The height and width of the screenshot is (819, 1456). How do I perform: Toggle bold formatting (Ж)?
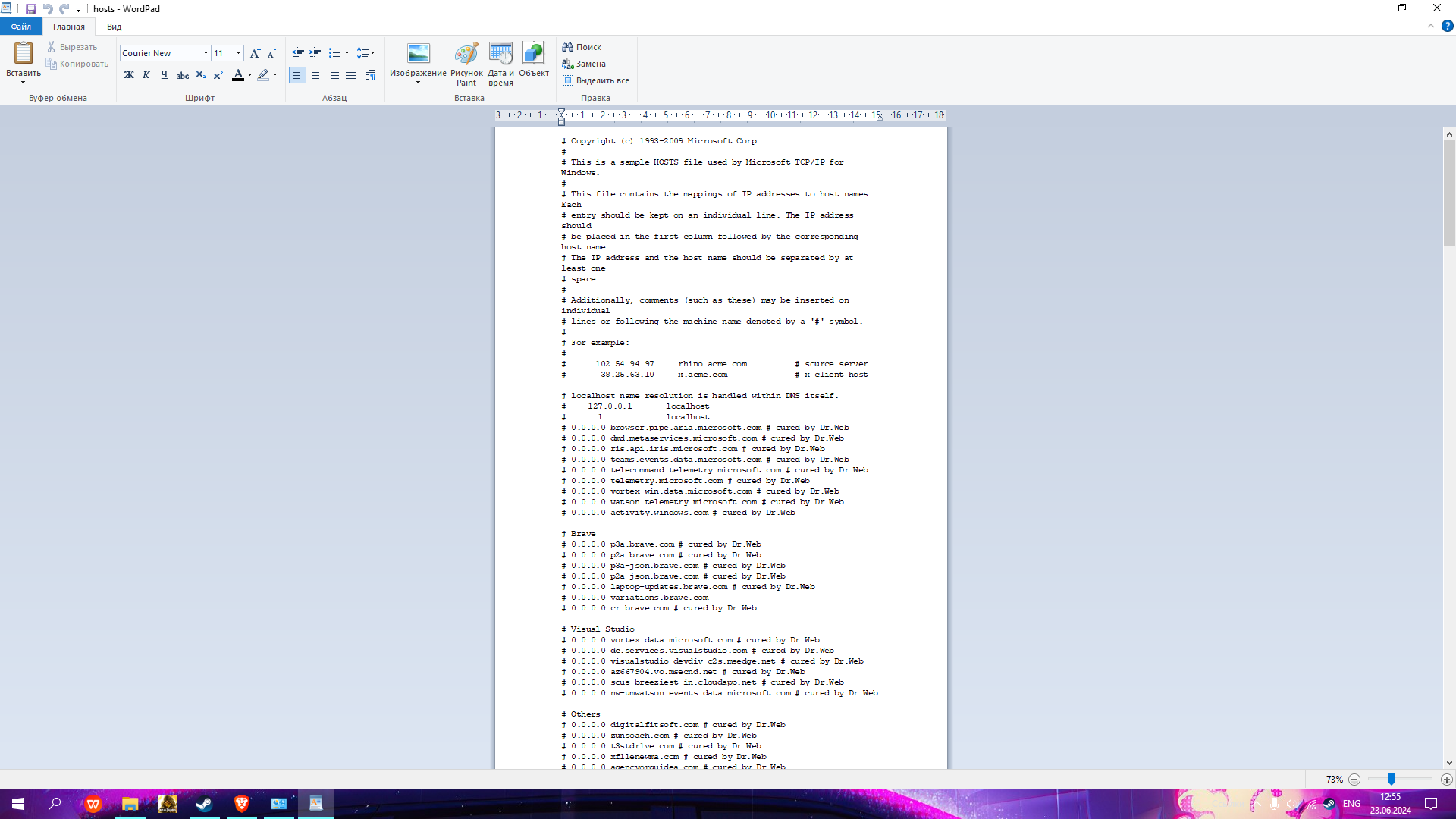click(x=129, y=75)
